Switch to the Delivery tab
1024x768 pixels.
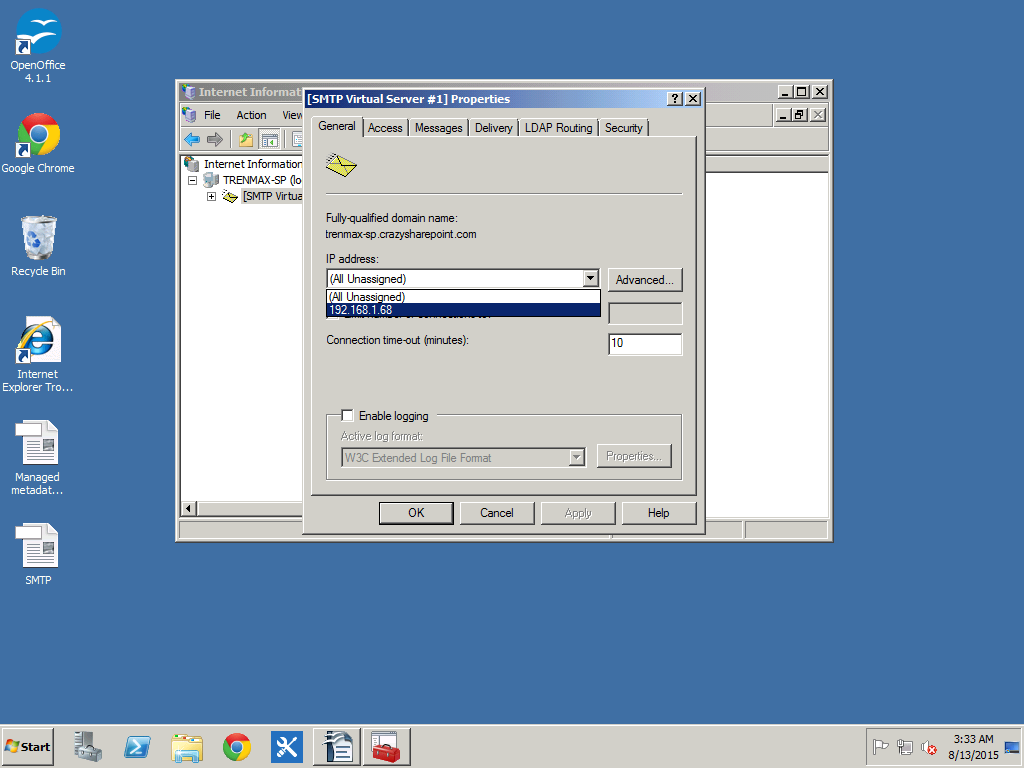click(x=493, y=128)
